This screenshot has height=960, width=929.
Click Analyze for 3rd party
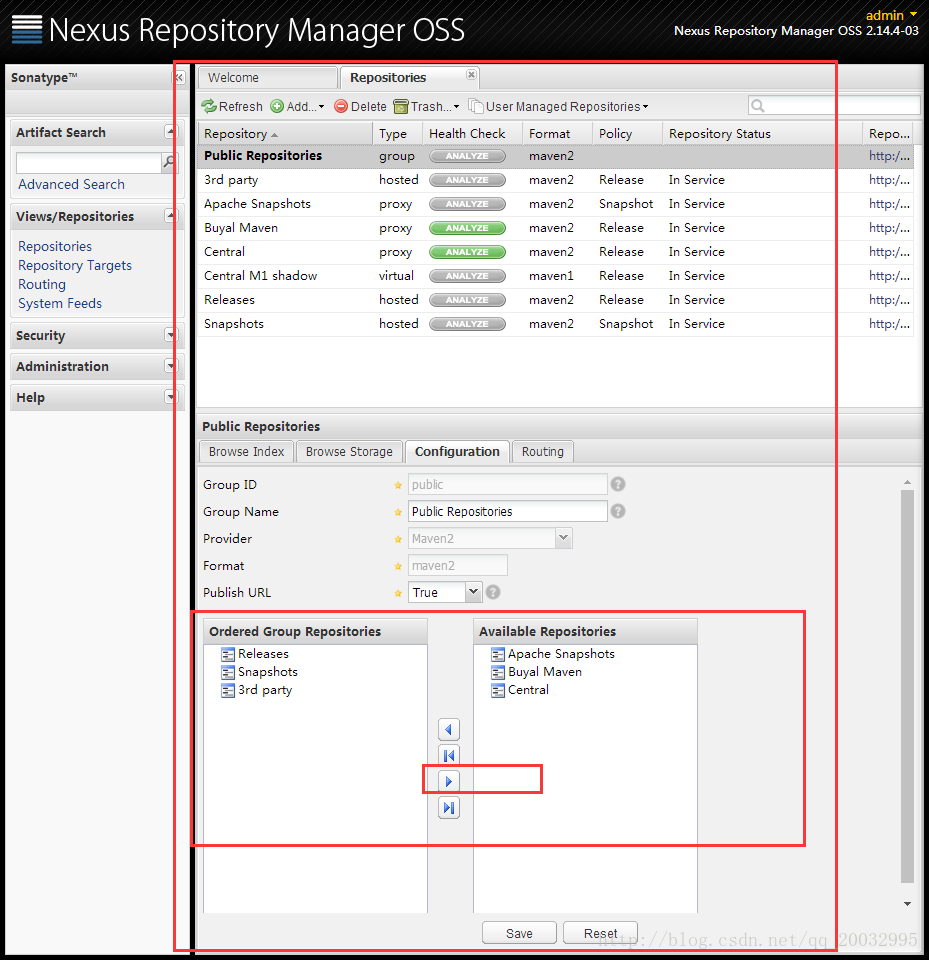(x=467, y=180)
